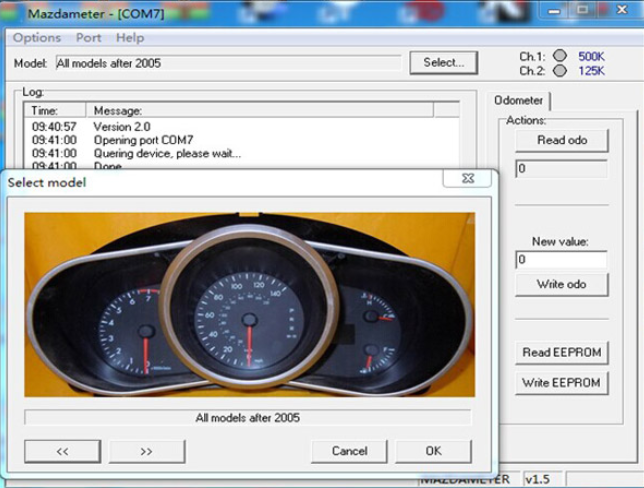Switch to the Odometer tab
Screen dimensions: 644x488
point(518,101)
